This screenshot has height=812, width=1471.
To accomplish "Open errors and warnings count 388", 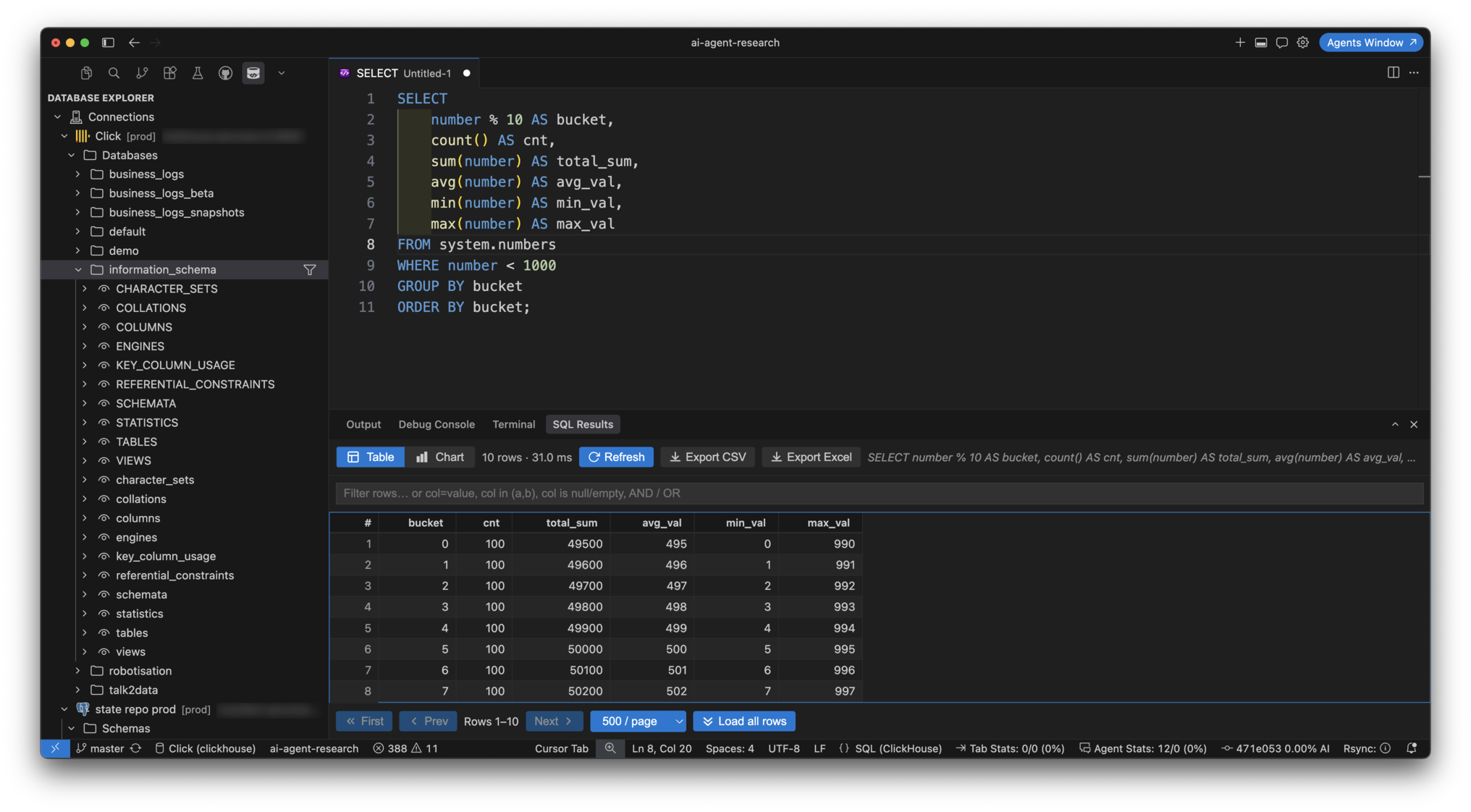I will (x=405, y=748).
